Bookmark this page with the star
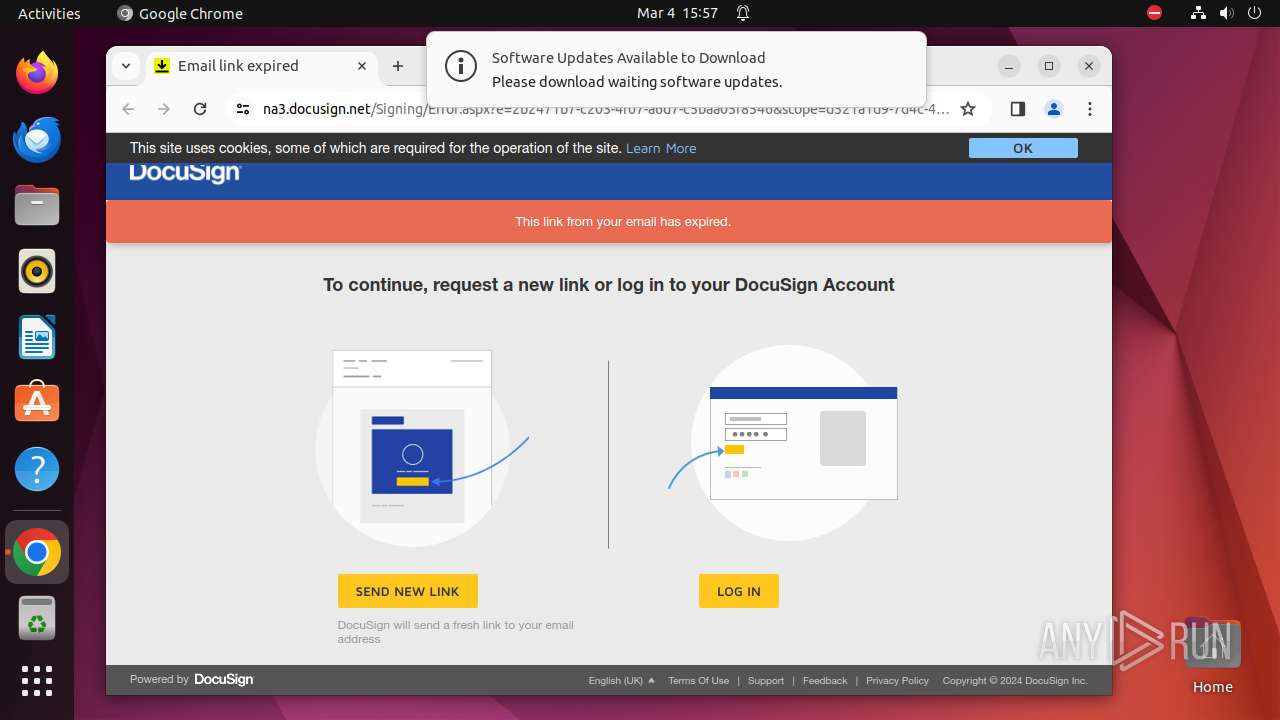This screenshot has height=720, width=1280. tap(968, 109)
